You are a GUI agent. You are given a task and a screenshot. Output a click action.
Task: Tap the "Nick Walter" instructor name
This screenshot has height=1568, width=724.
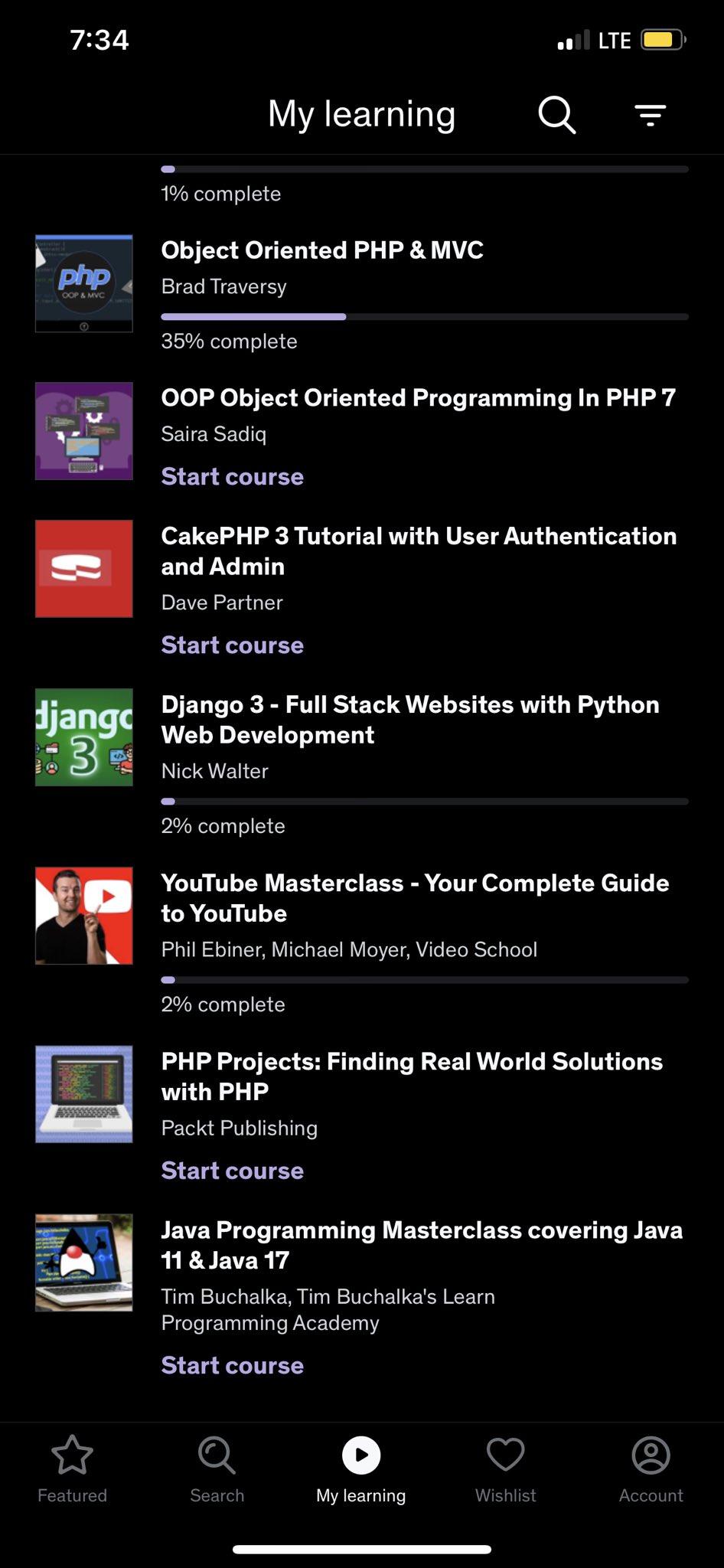tap(215, 771)
